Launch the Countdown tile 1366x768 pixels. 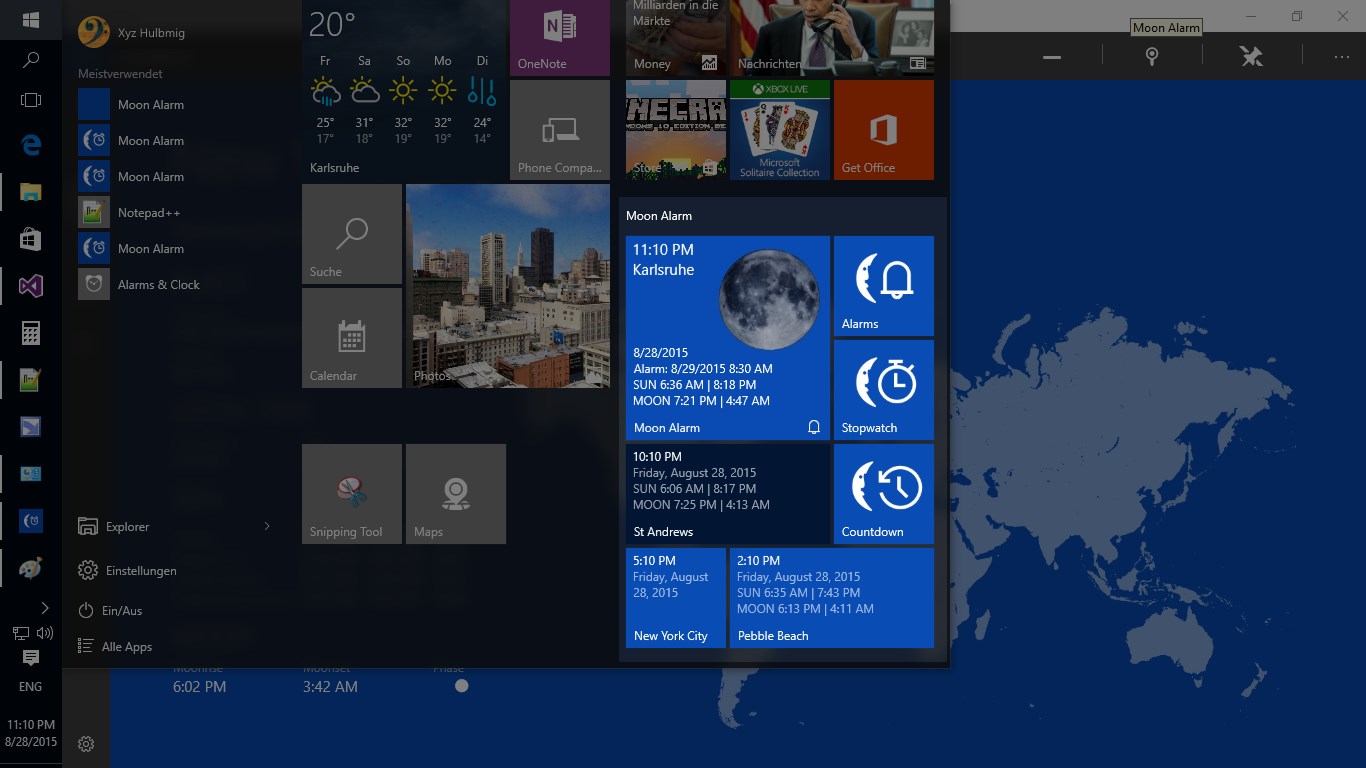tap(883, 494)
